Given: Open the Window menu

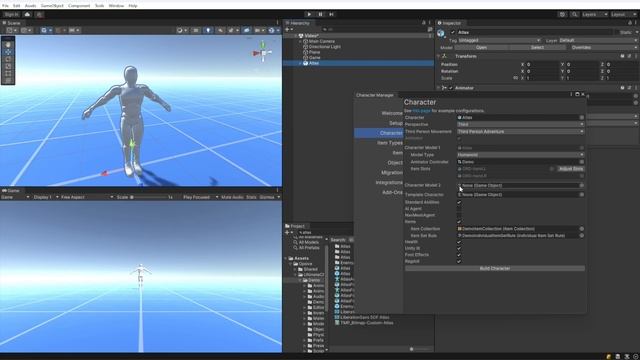Looking at the screenshot, I should 116,6.
